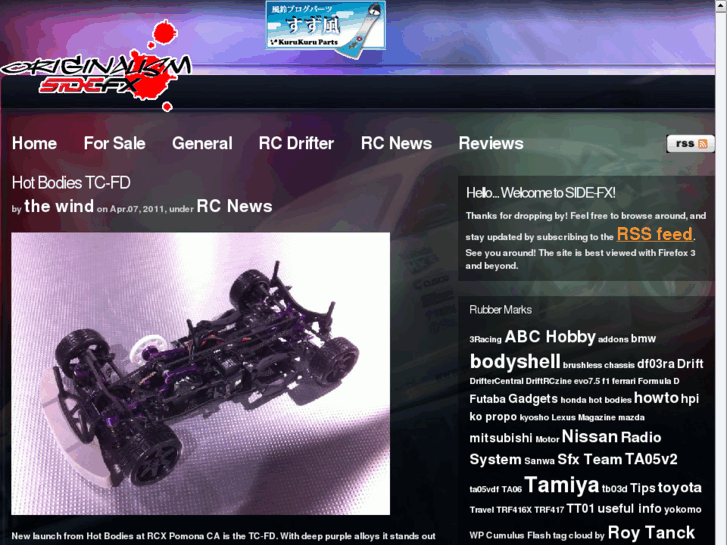Click the page's vertical scrollbar
Viewport: 727px width, 545px height.
(721, 272)
